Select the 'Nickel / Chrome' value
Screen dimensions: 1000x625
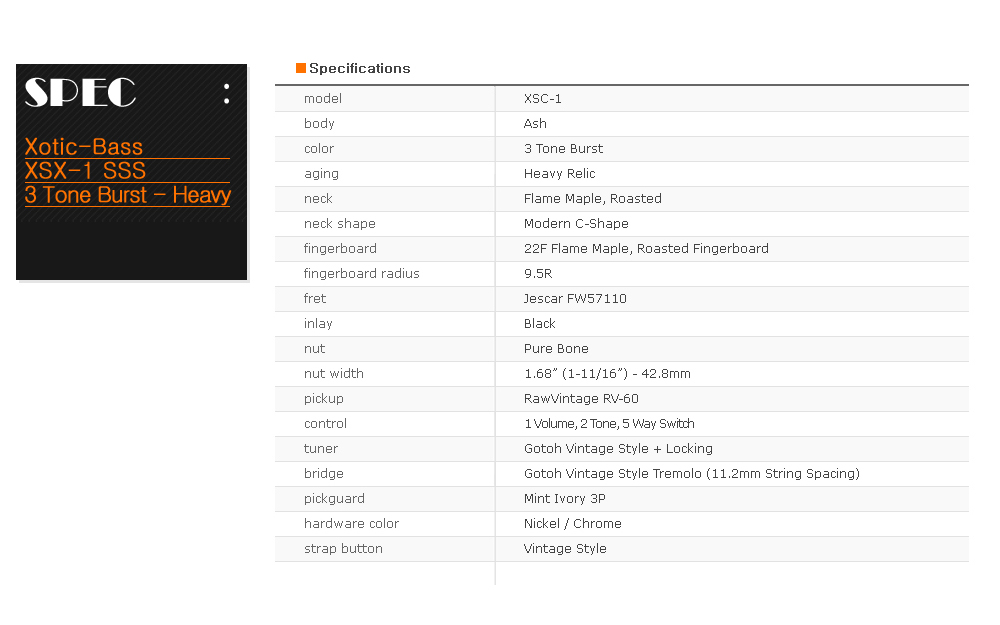pyautogui.click(x=573, y=524)
